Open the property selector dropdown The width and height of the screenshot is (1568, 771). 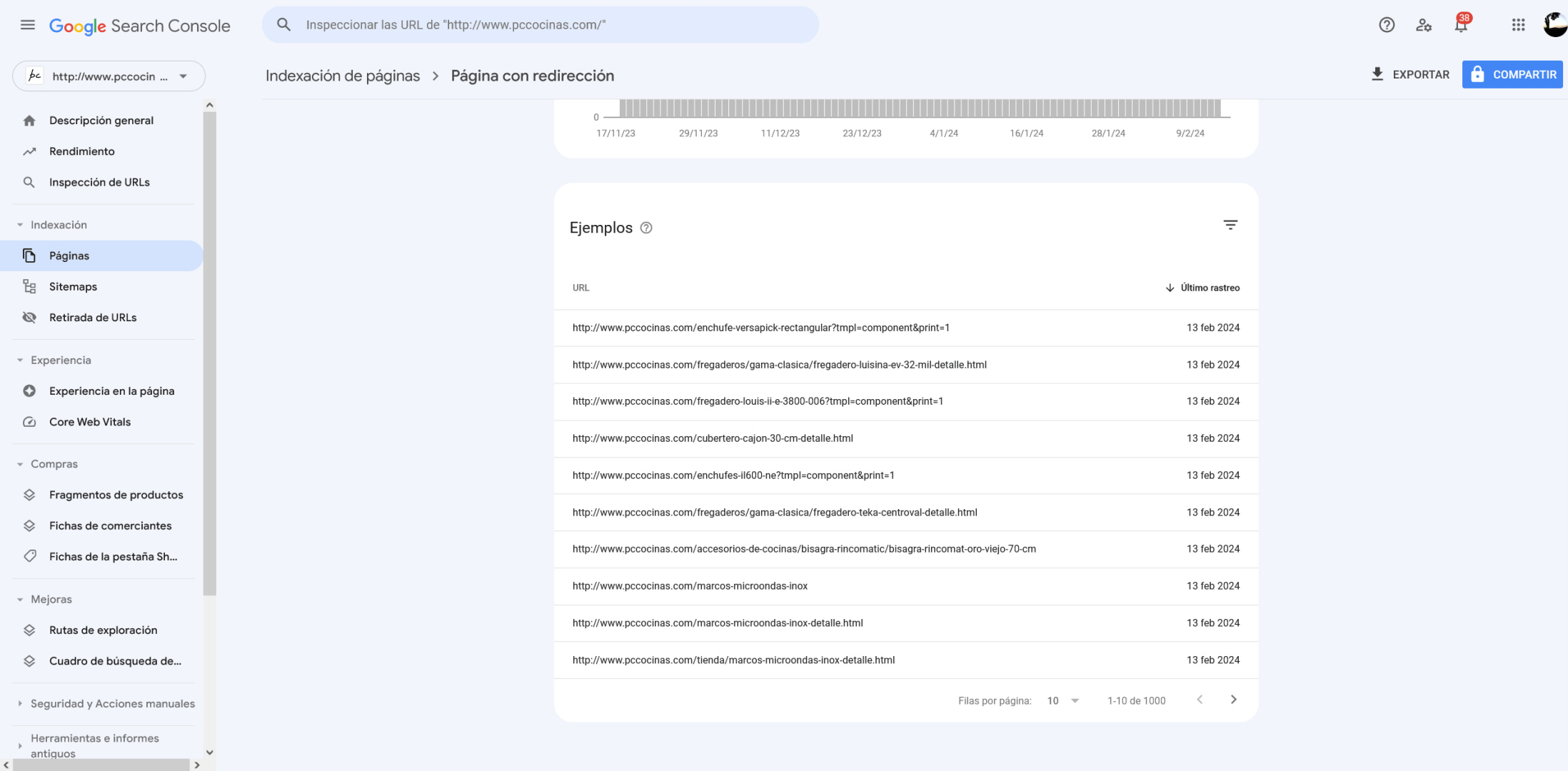coord(109,76)
